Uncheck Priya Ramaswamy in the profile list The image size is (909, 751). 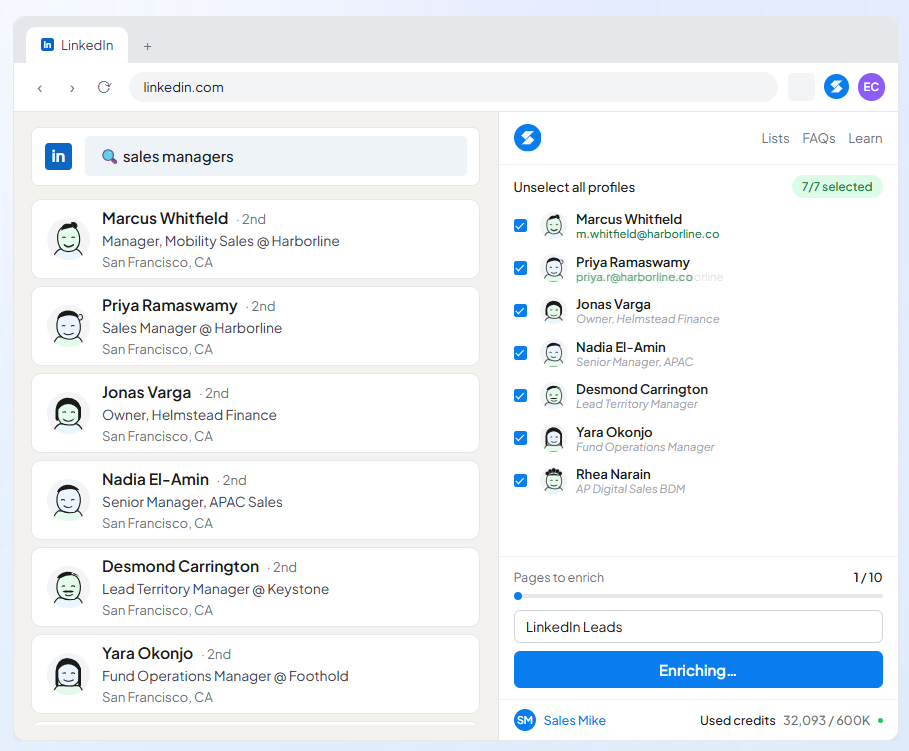click(521, 268)
